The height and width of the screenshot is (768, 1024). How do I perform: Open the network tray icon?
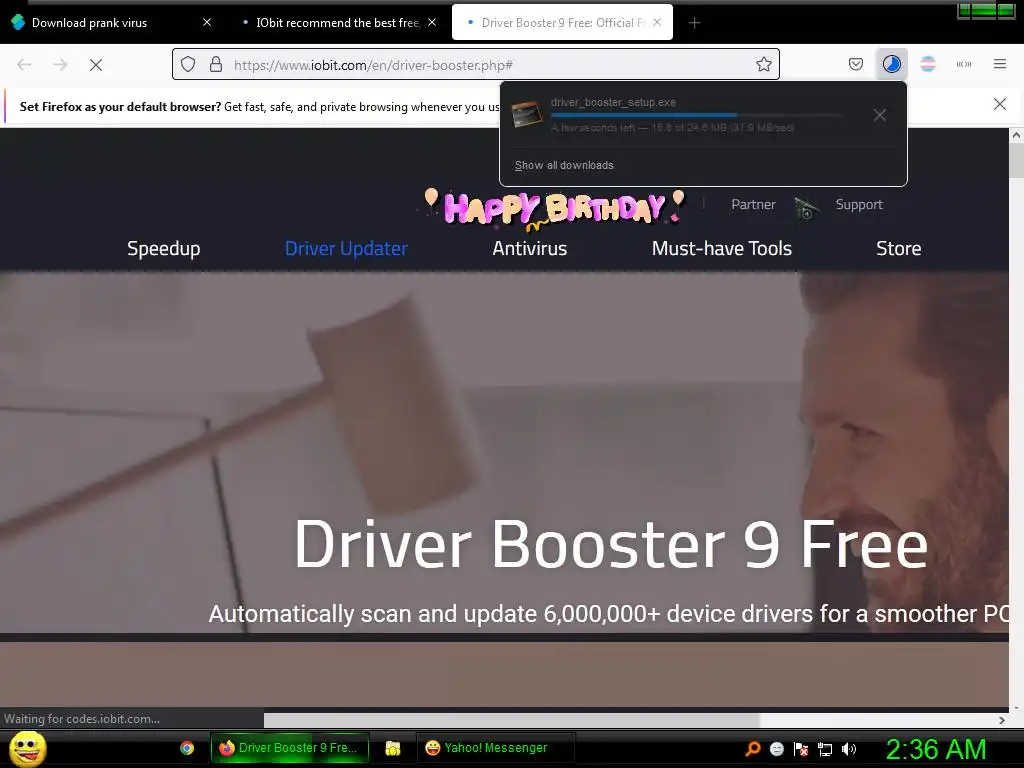pos(825,749)
